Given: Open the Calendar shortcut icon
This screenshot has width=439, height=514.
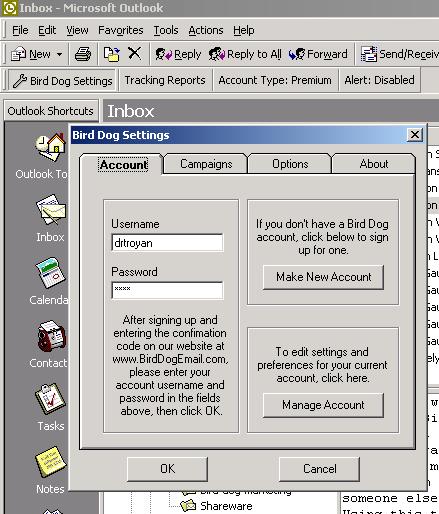Looking at the screenshot, I should [51, 273].
